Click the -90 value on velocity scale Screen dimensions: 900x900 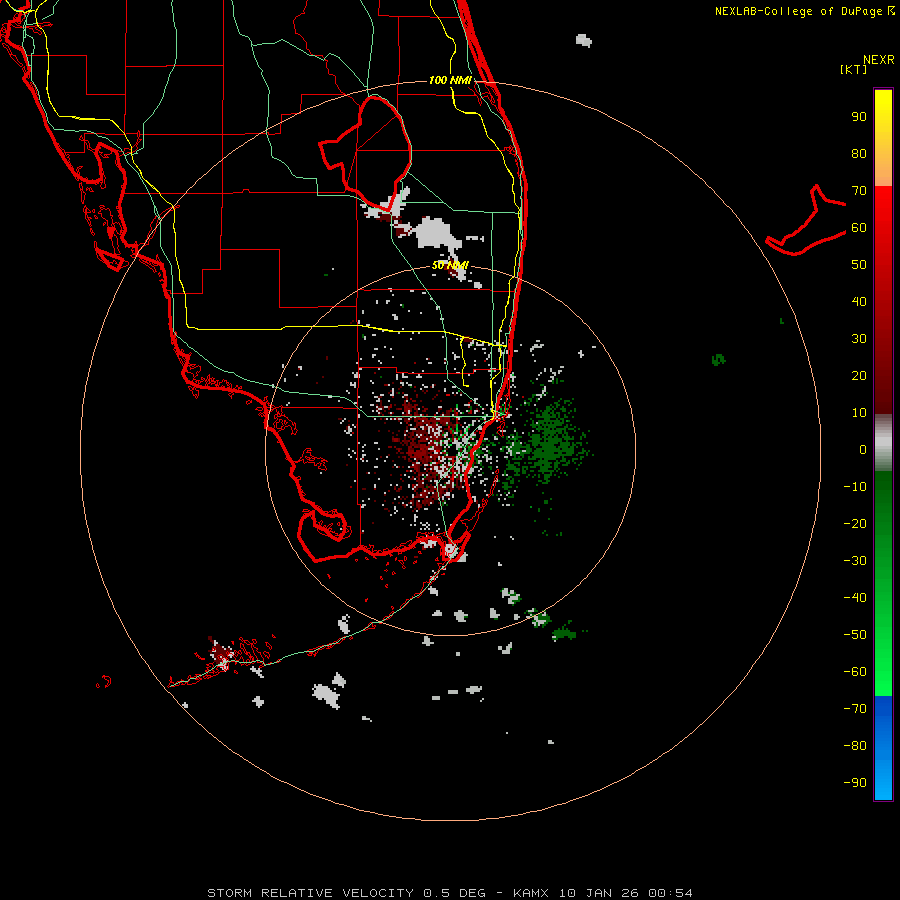tap(855, 783)
